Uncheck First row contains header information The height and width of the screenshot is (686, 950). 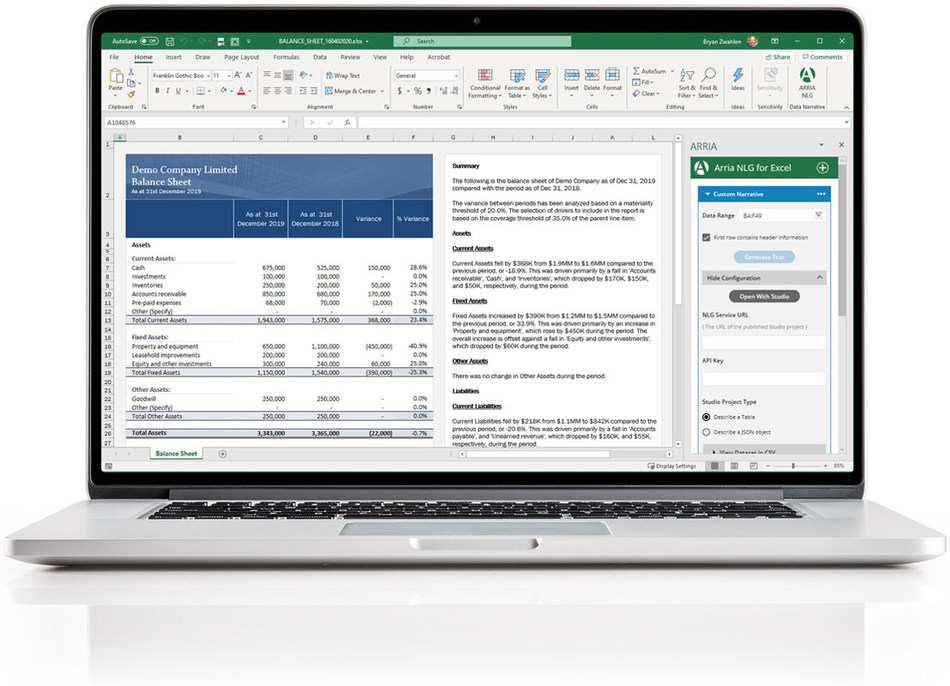coord(706,238)
